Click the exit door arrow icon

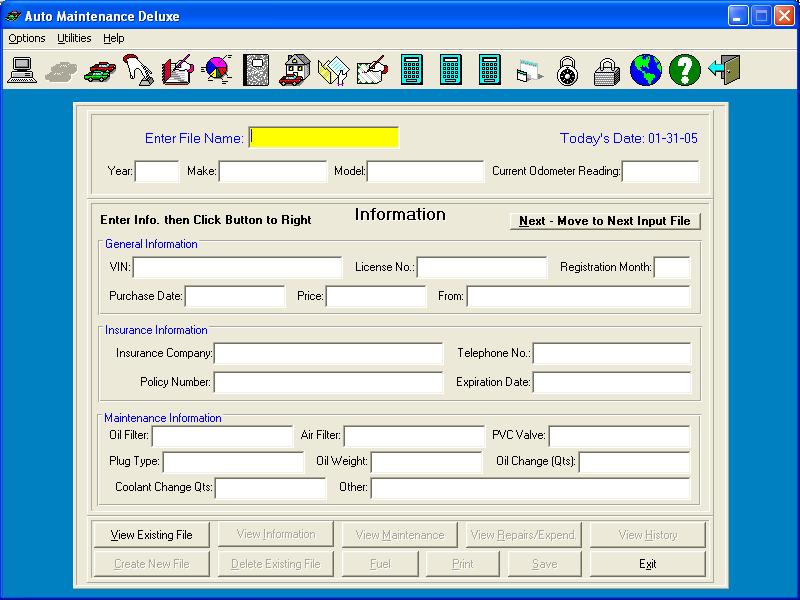click(724, 70)
